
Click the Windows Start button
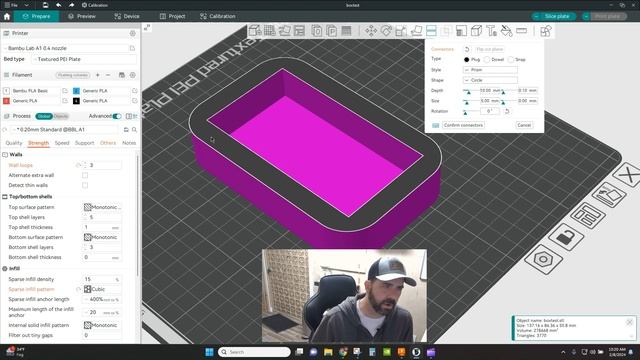click(x=209, y=352)
